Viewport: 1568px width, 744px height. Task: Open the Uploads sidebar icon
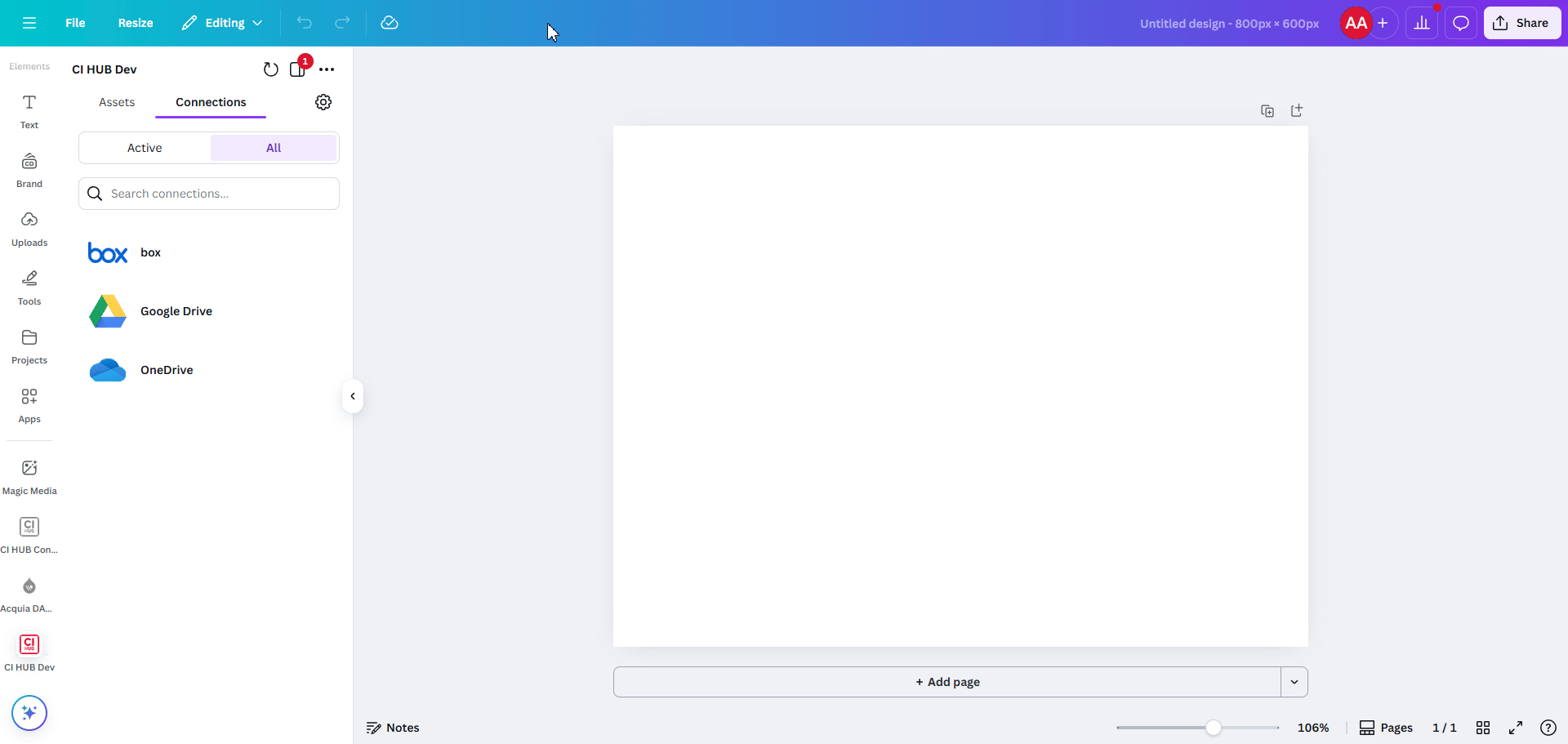click(29, 220)
